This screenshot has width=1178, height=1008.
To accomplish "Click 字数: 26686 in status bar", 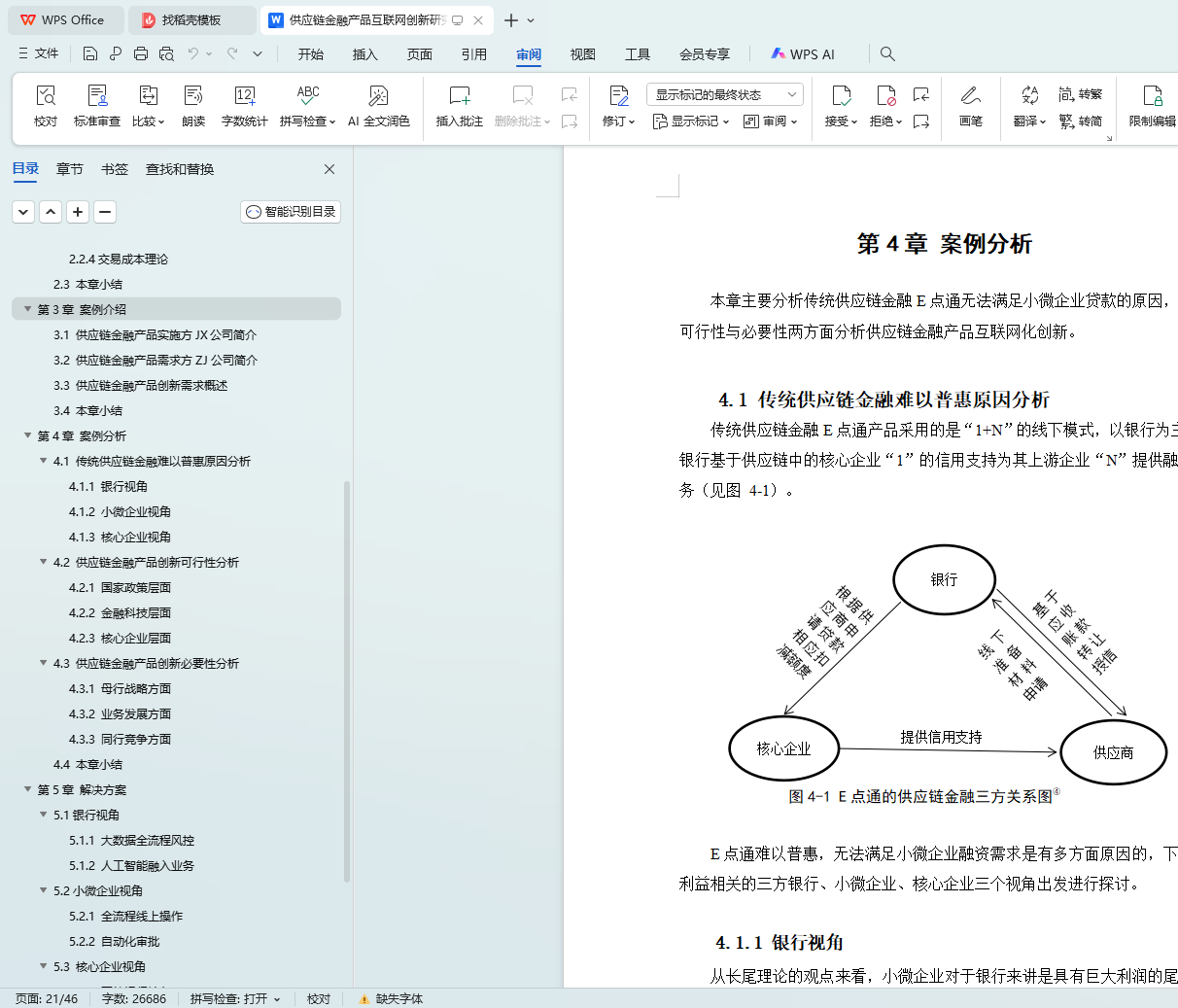I will (134, 998).
